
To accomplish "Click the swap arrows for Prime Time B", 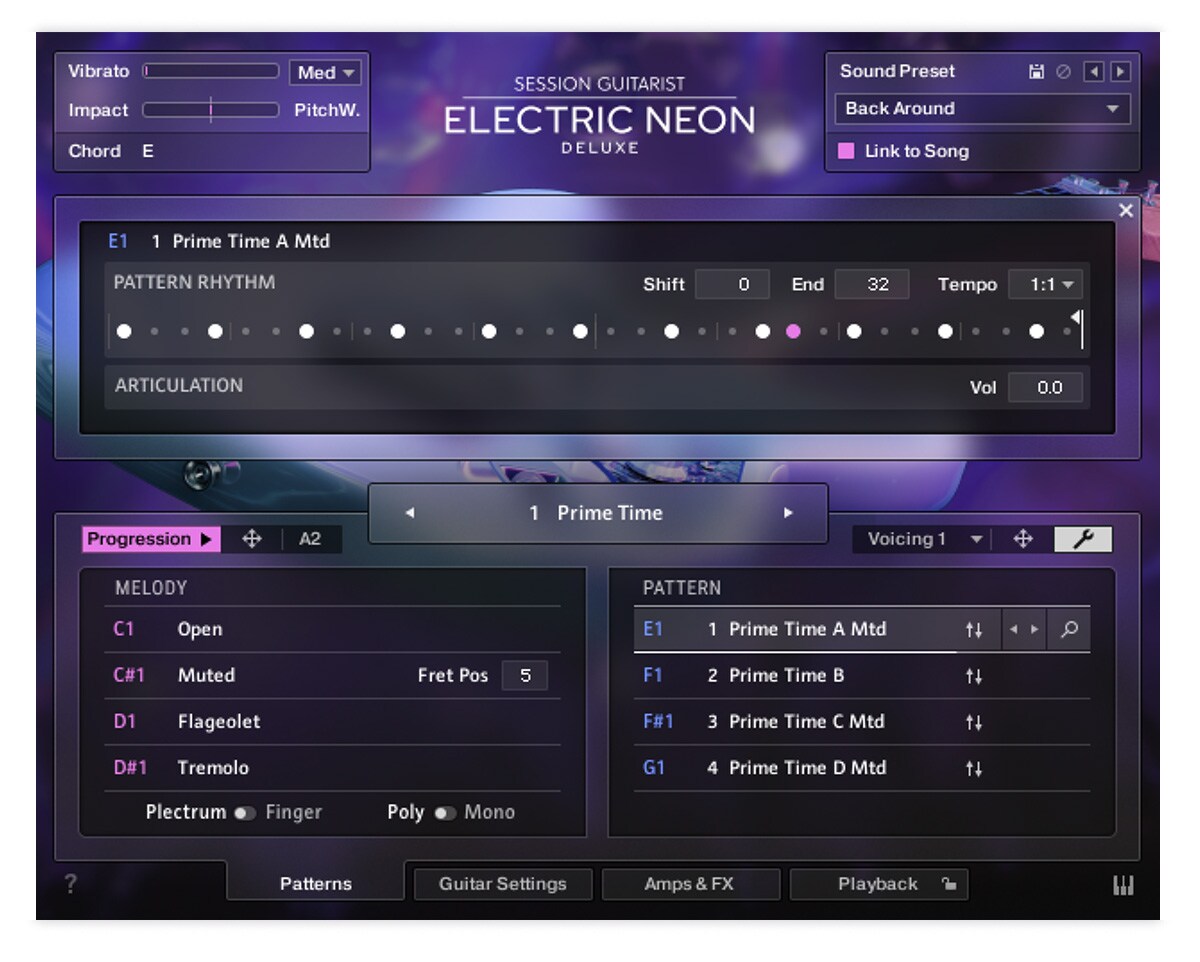I will tap(973, 677).
